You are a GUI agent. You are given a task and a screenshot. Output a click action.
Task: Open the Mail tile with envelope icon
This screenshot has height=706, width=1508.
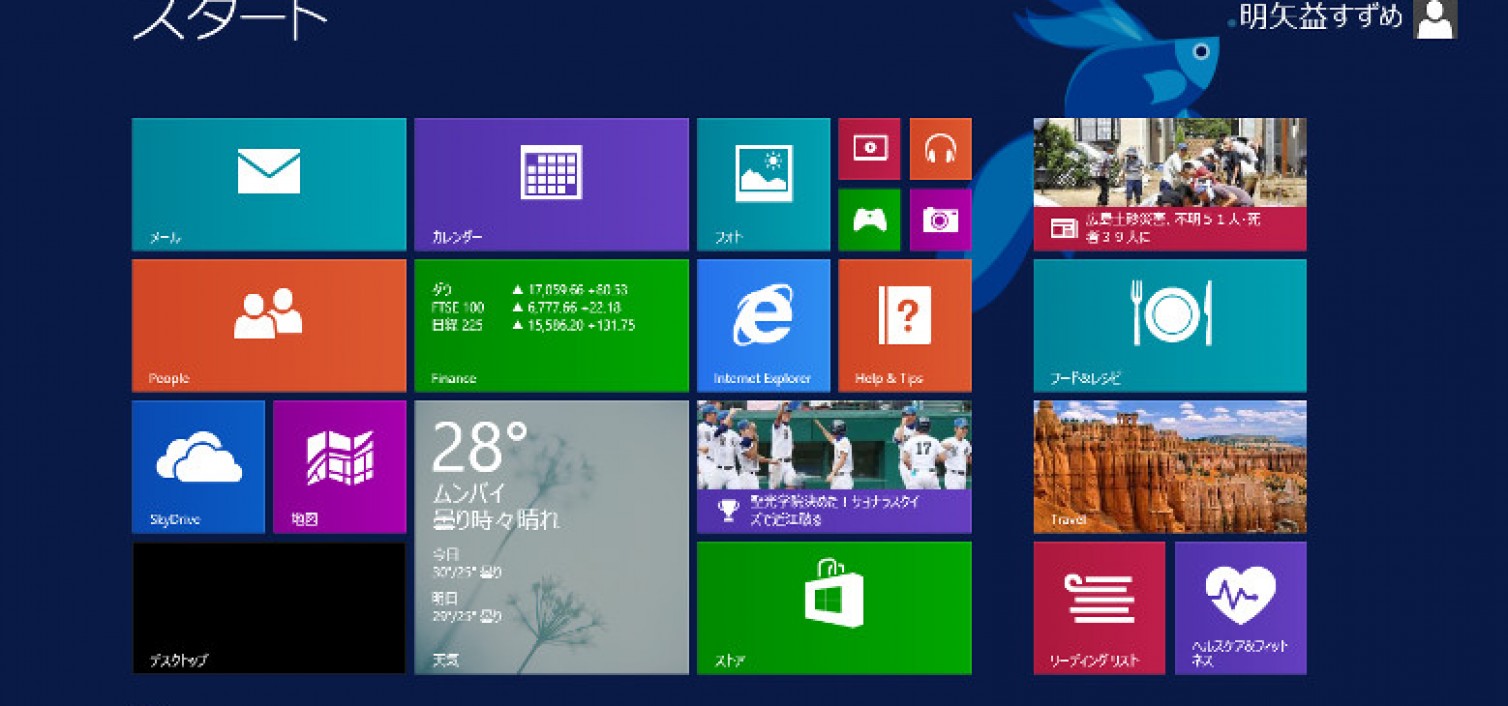[269, 184]
